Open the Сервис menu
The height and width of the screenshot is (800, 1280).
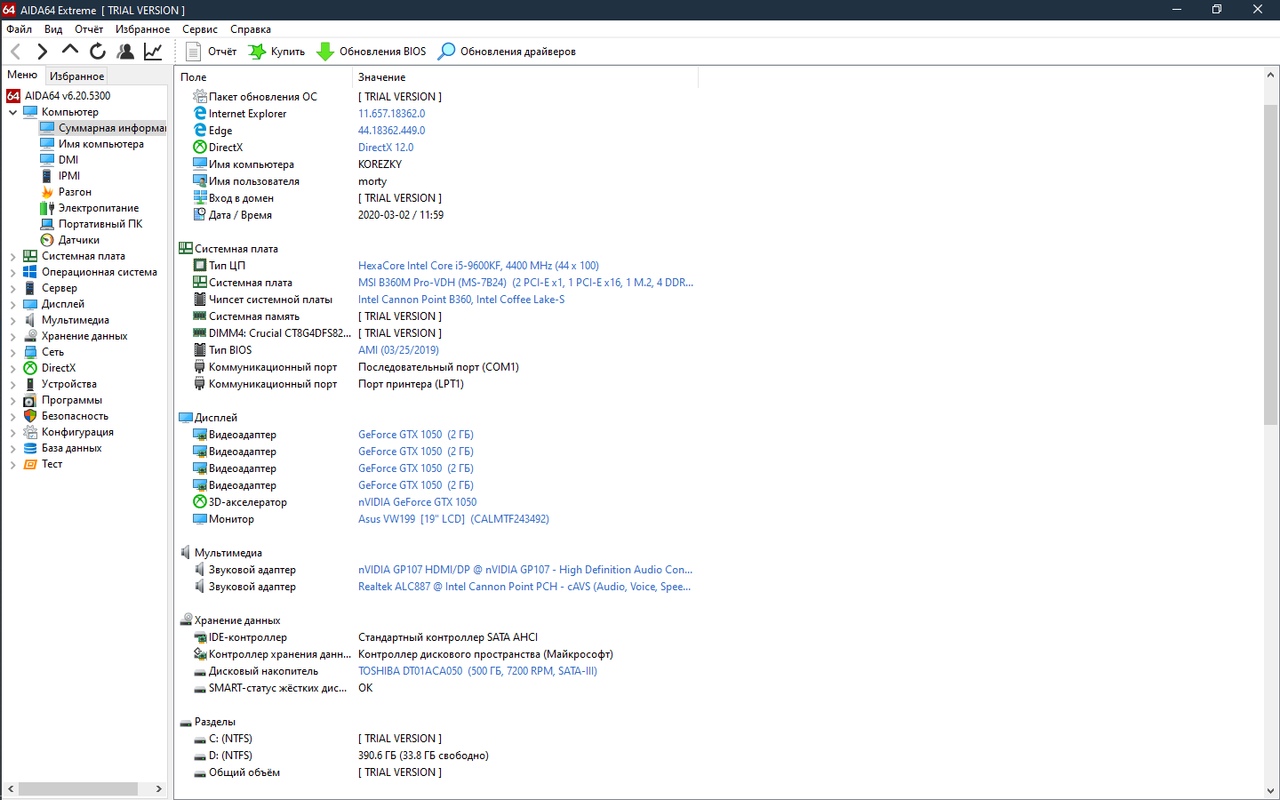click(x=200, y=29)
